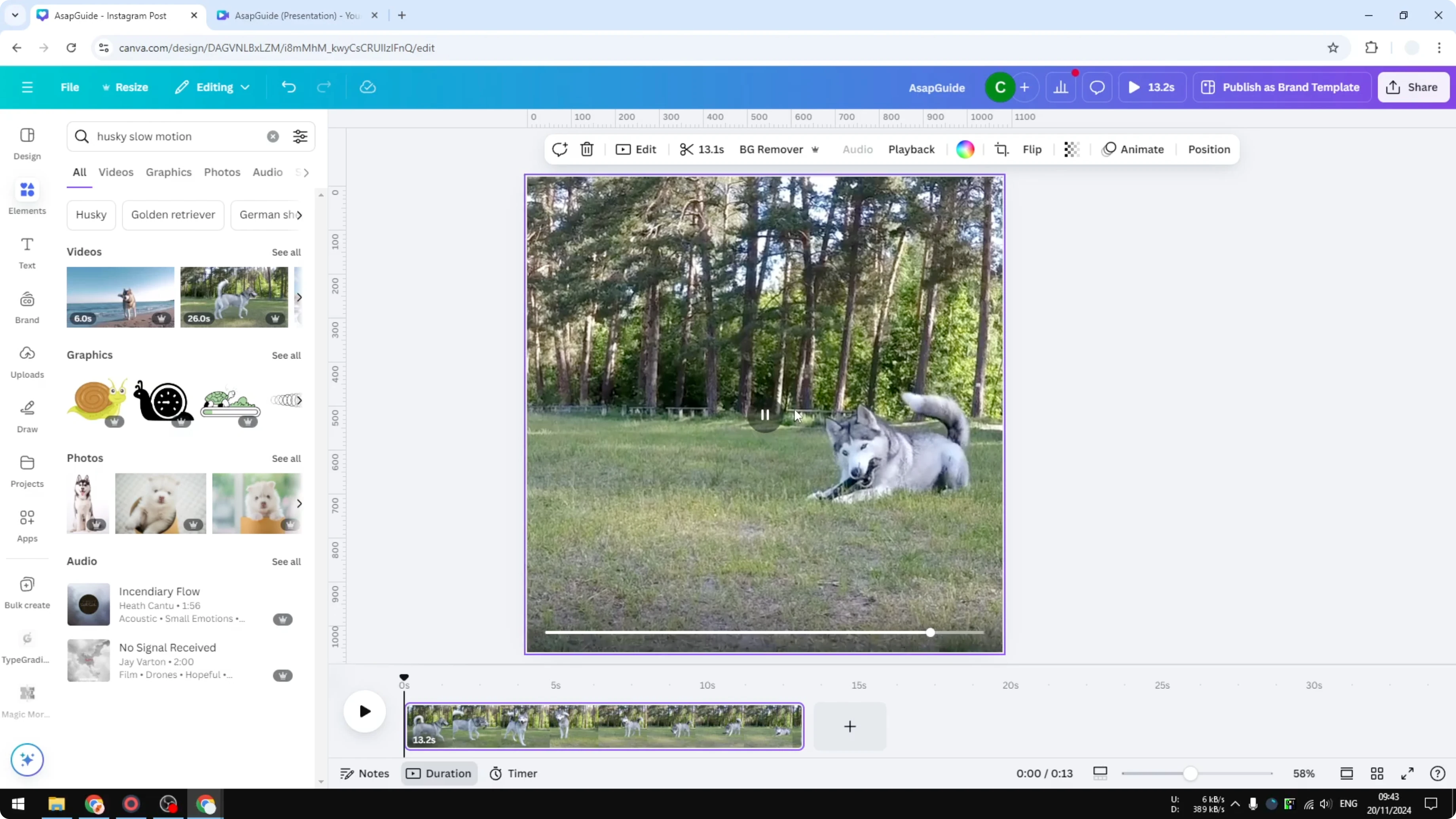Delete the selected clip with the trash icon
This screenshot has height=819, width=1456.
587,149
